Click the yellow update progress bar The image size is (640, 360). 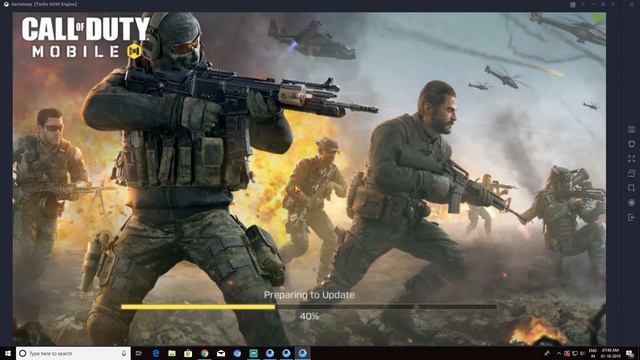198,307
